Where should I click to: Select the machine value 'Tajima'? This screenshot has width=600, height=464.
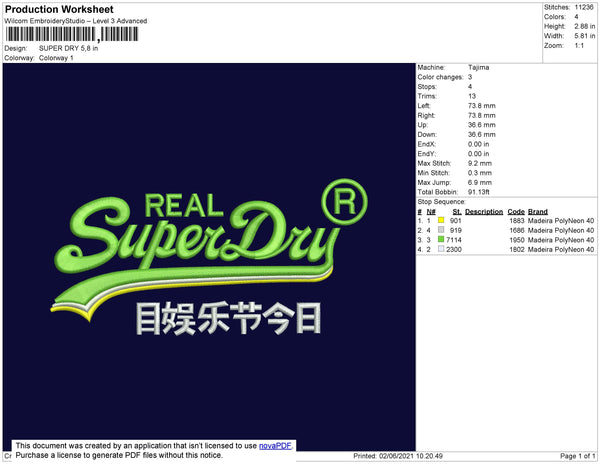[478, 67]
